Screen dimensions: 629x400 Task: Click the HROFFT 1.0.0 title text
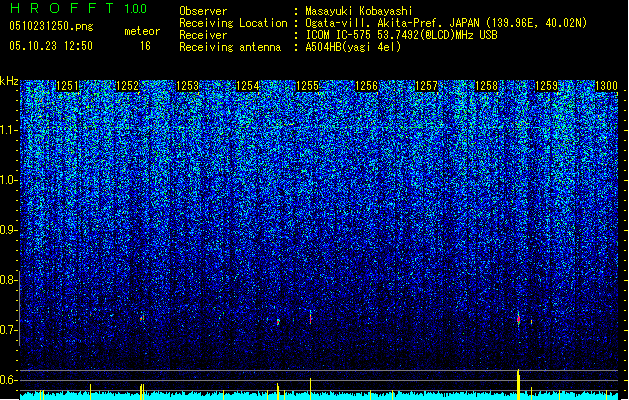click(78, 8)
